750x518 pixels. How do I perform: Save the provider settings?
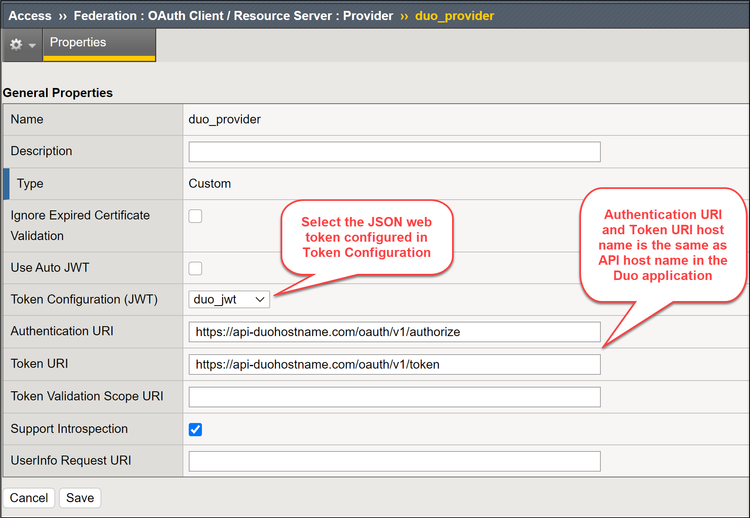click(x=80, y=498)
